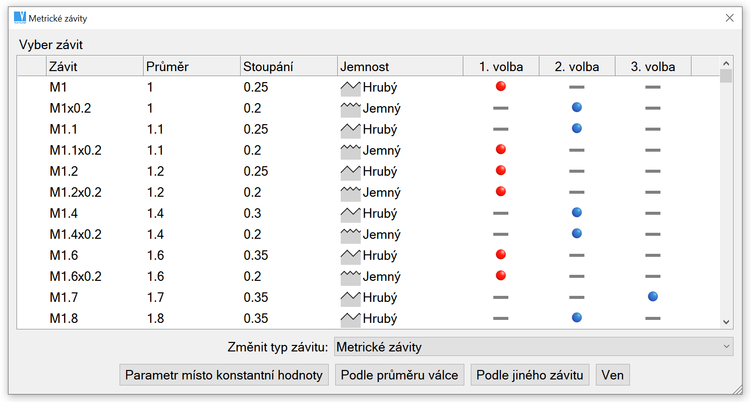Click the red dot in row M1.6x0.2
The width and height of the screenshot is (751, 402).
pyautogui.click(x=501, y=276)
